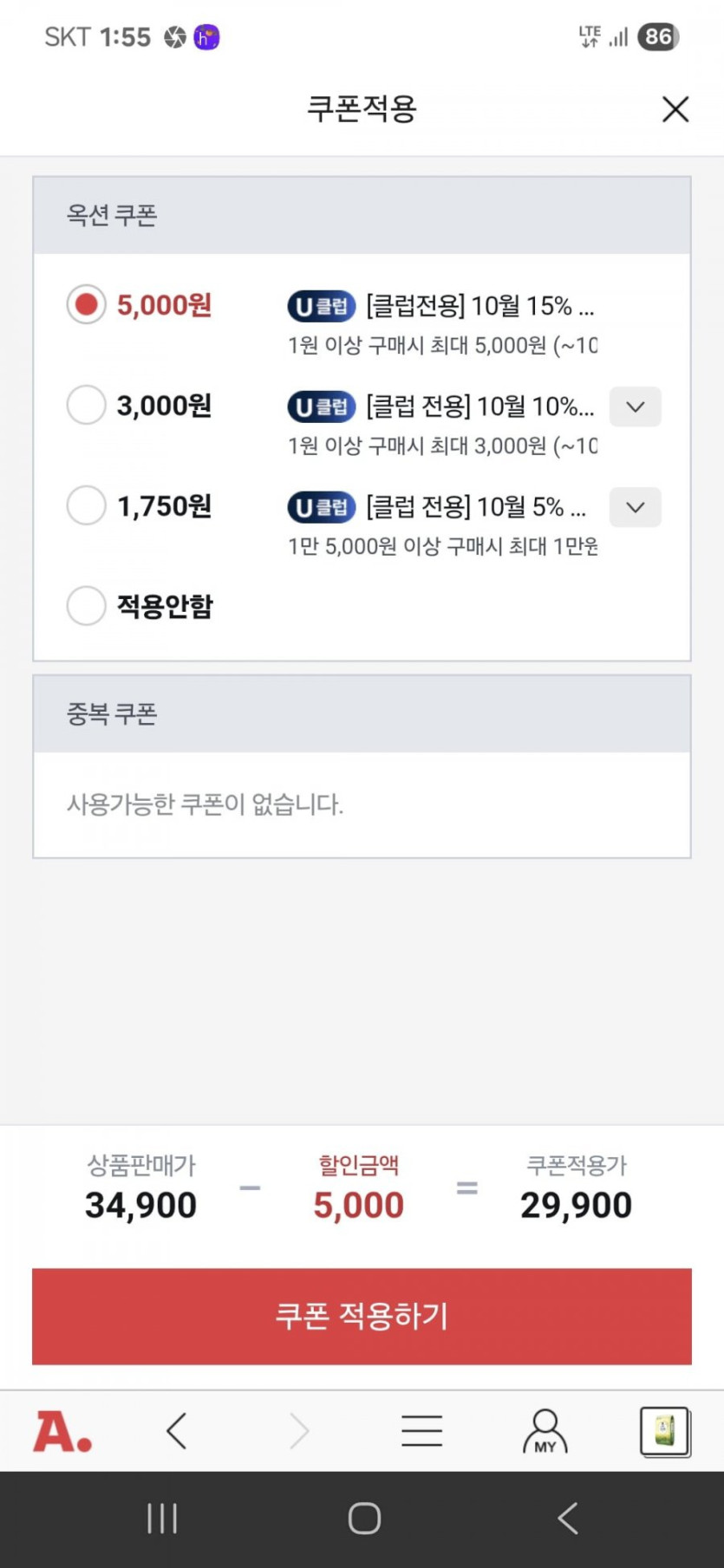
Task: Open the recently viewed product thumbnail
Action: [x=664, y=1431]
